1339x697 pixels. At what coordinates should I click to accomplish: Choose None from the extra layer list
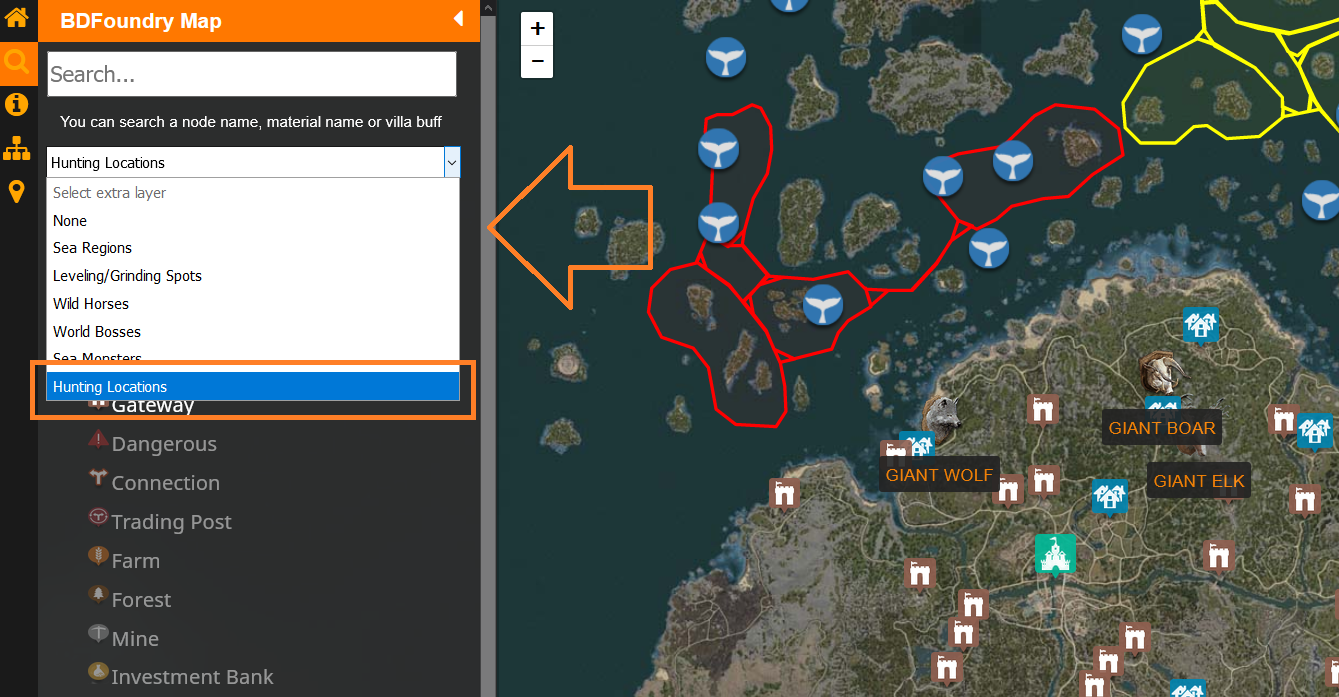(253, 220)
